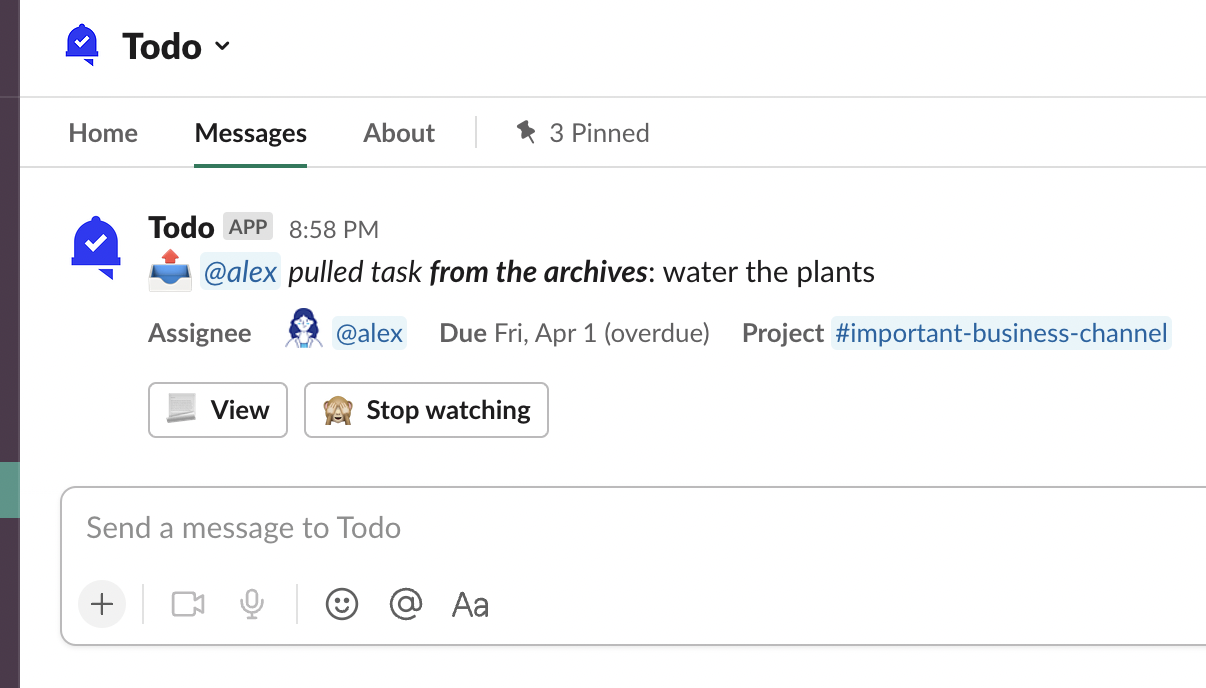Focus the Send a message to Todo field
1206x688 pixels.
600,528
